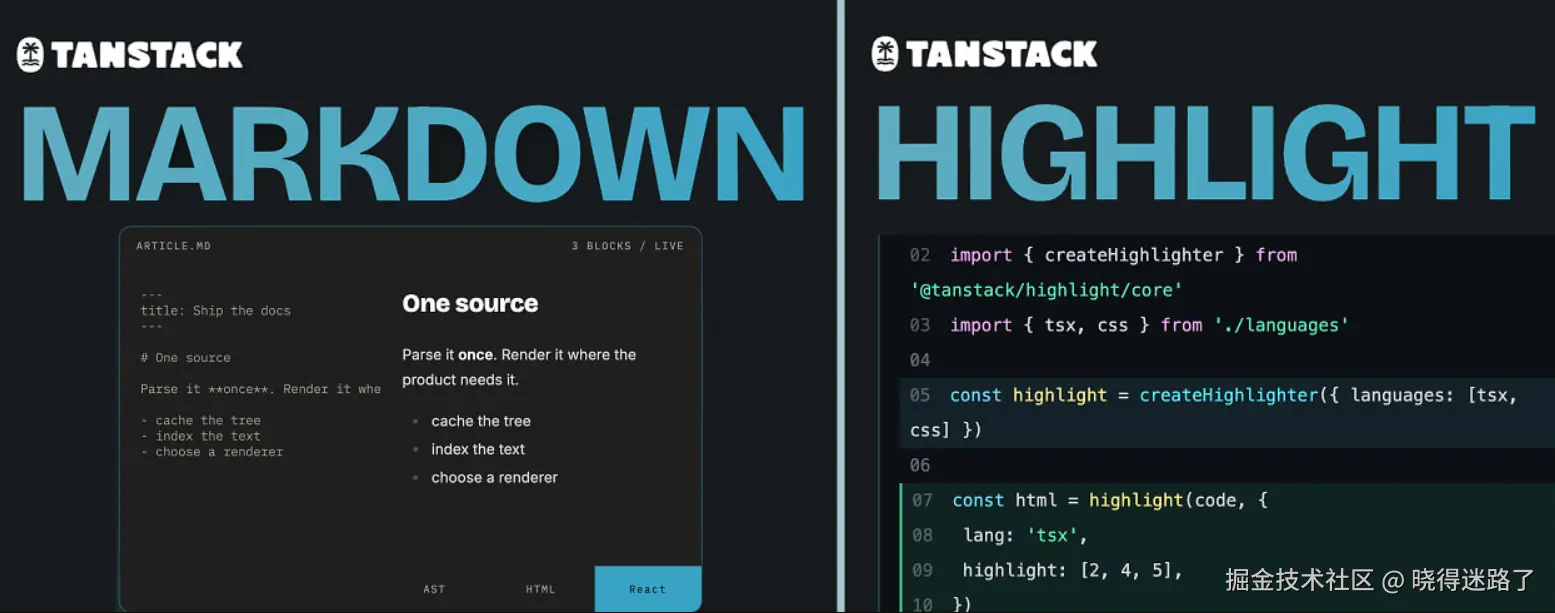Click the 'title: Ship the docs' source line
Viewport: 1555px width, 613px height.
[216, 311]
